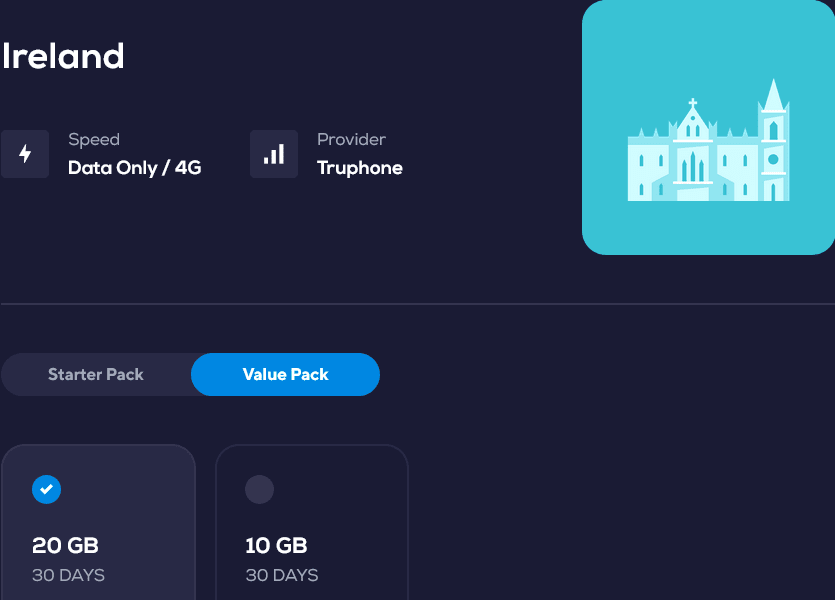Select the Value Pack tab
Image resolution: width=835 pixels, height=600 pixels.
[286, 375]
